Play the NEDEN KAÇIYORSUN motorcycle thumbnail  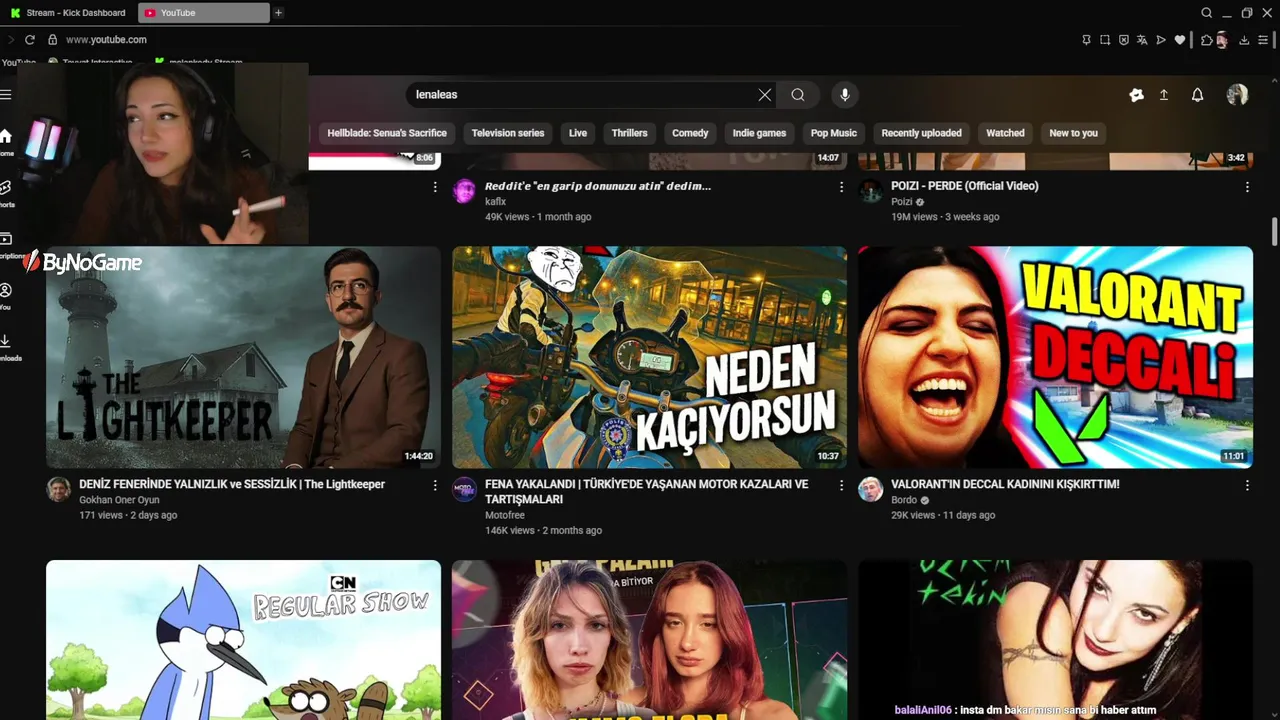(649, 357)
